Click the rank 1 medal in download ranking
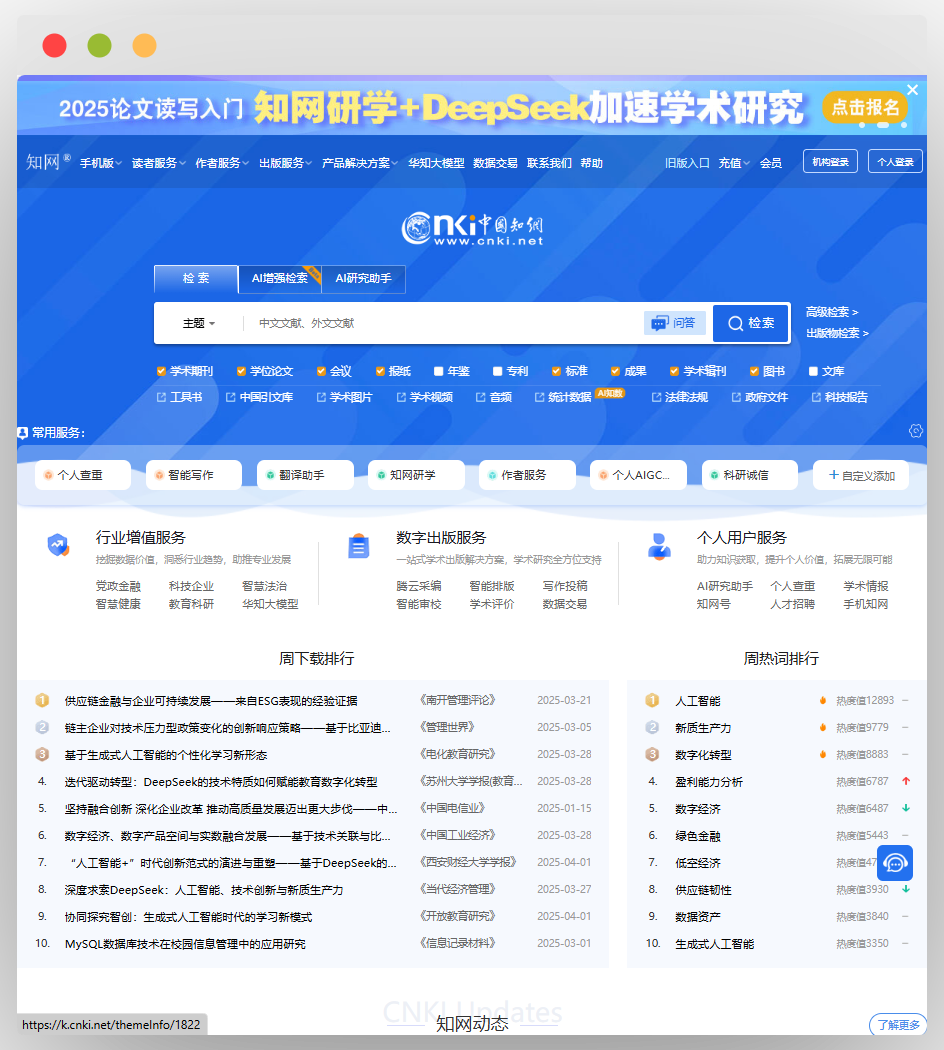 tap(42, 700)
